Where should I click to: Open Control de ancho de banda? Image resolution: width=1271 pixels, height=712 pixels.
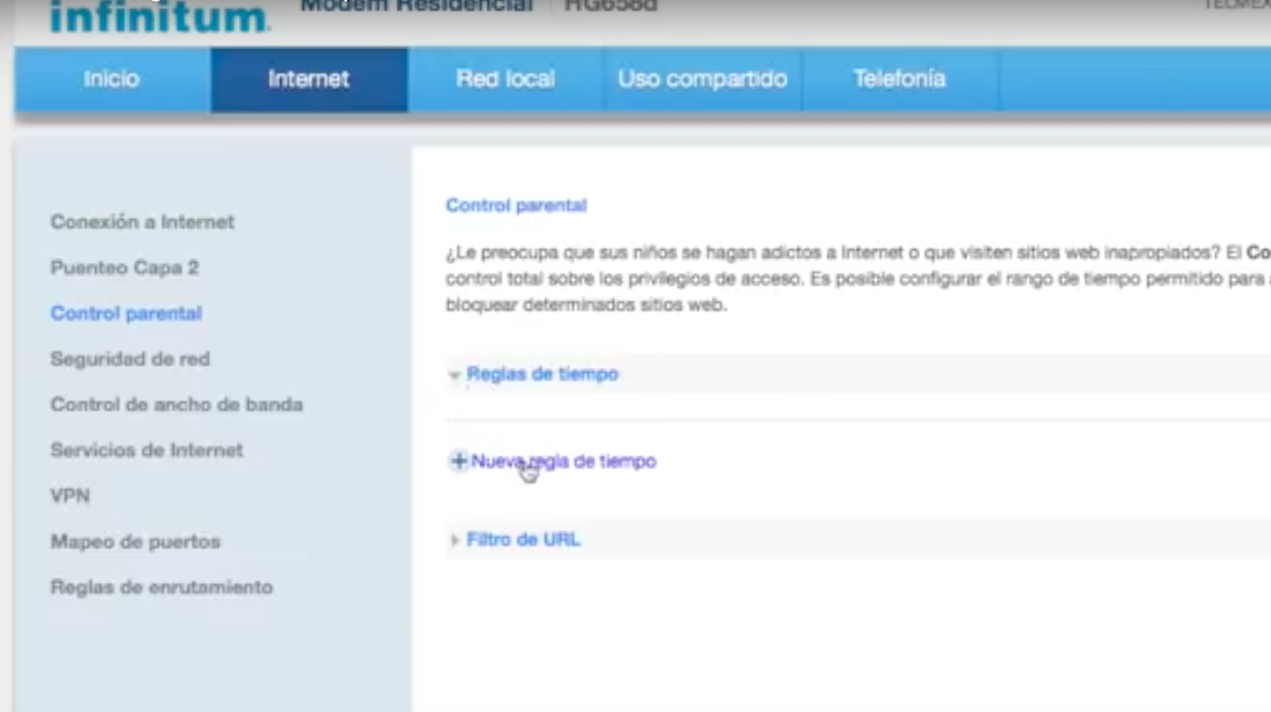(177, 404)
